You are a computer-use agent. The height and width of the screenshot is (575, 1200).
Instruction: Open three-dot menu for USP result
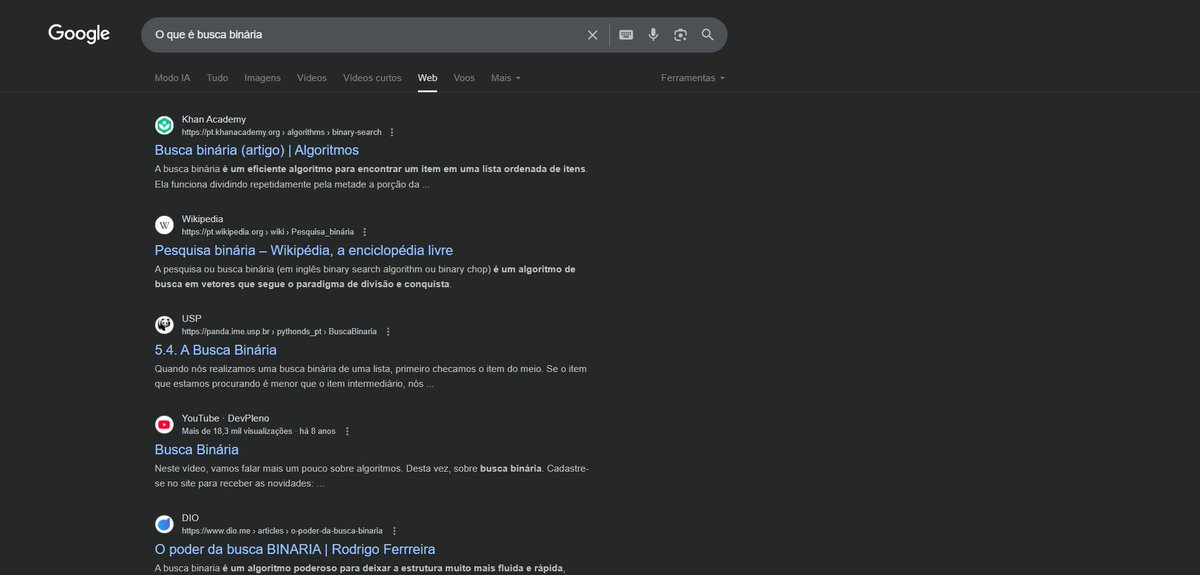(387, 332)
